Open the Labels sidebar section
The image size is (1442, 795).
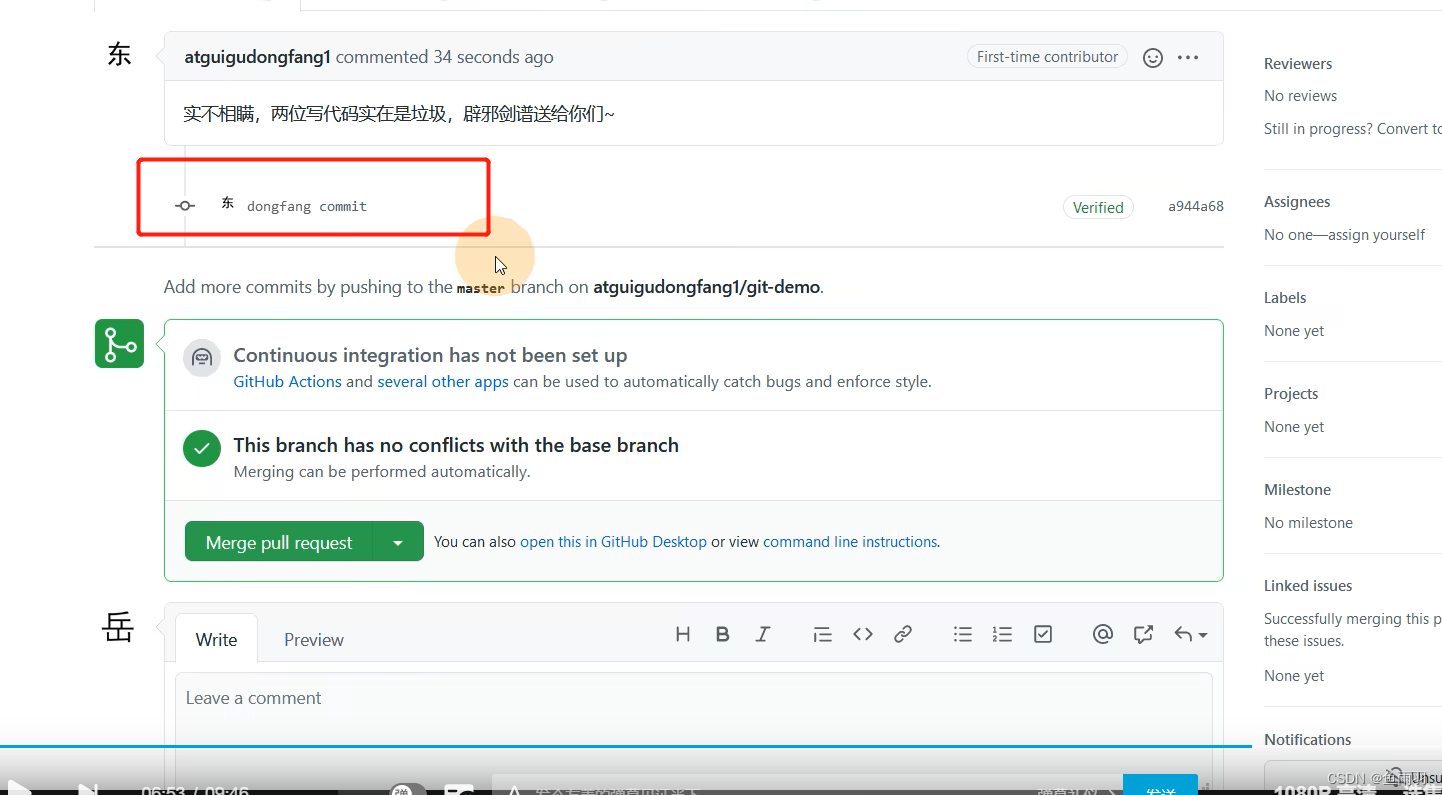(x=1285, y=297)
